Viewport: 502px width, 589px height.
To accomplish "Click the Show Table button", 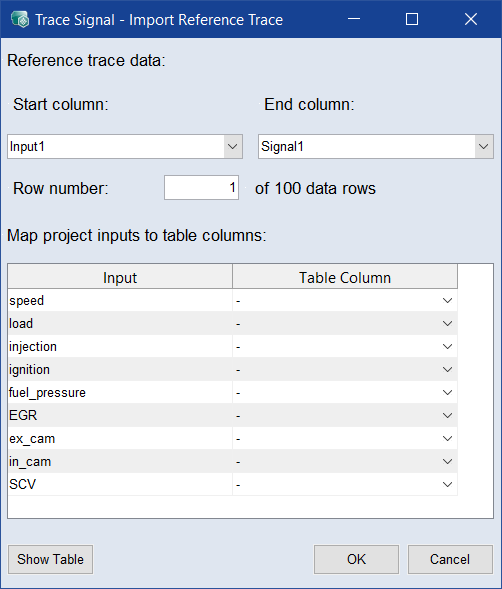I will click(x=50, y=559).
